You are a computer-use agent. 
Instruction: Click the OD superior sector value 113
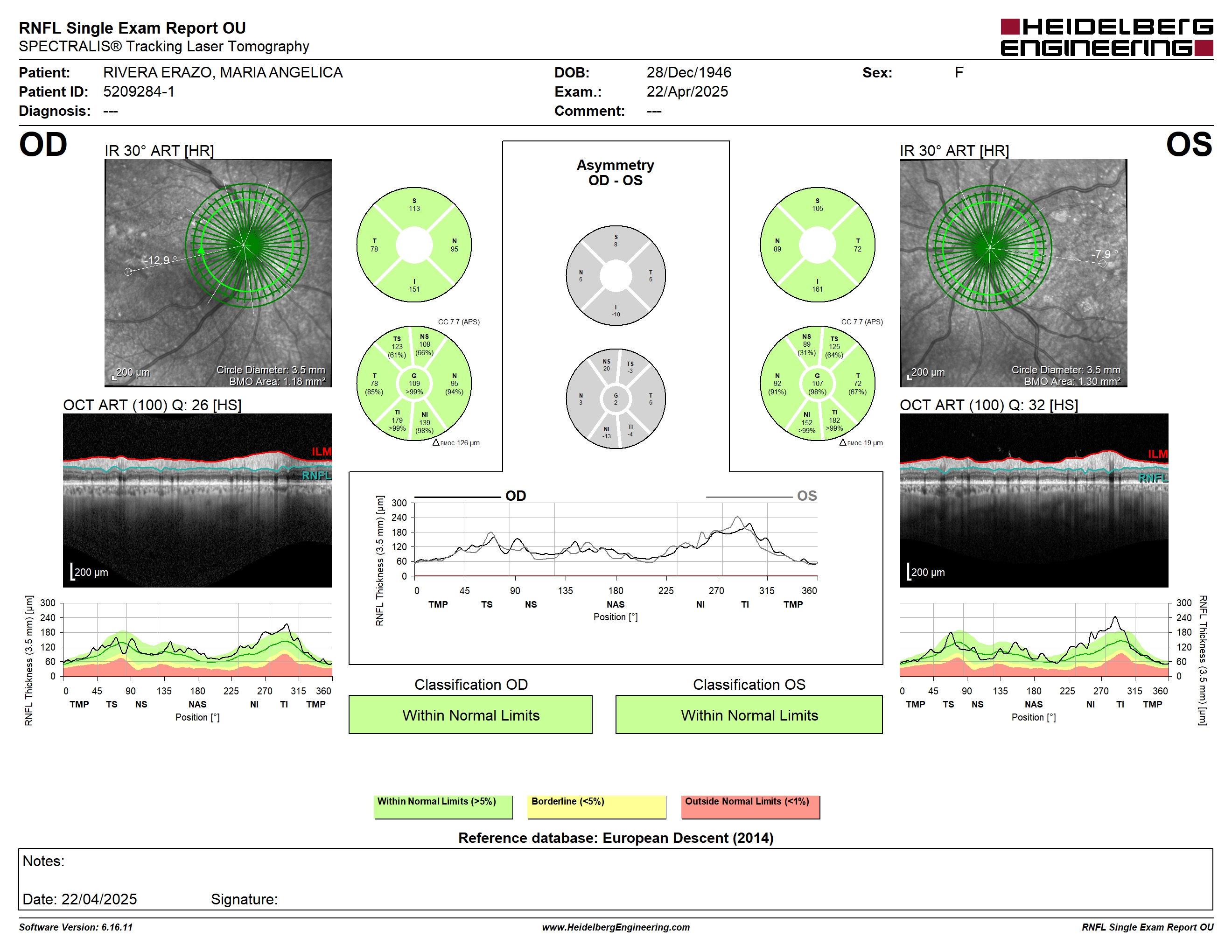coord(414,208)
